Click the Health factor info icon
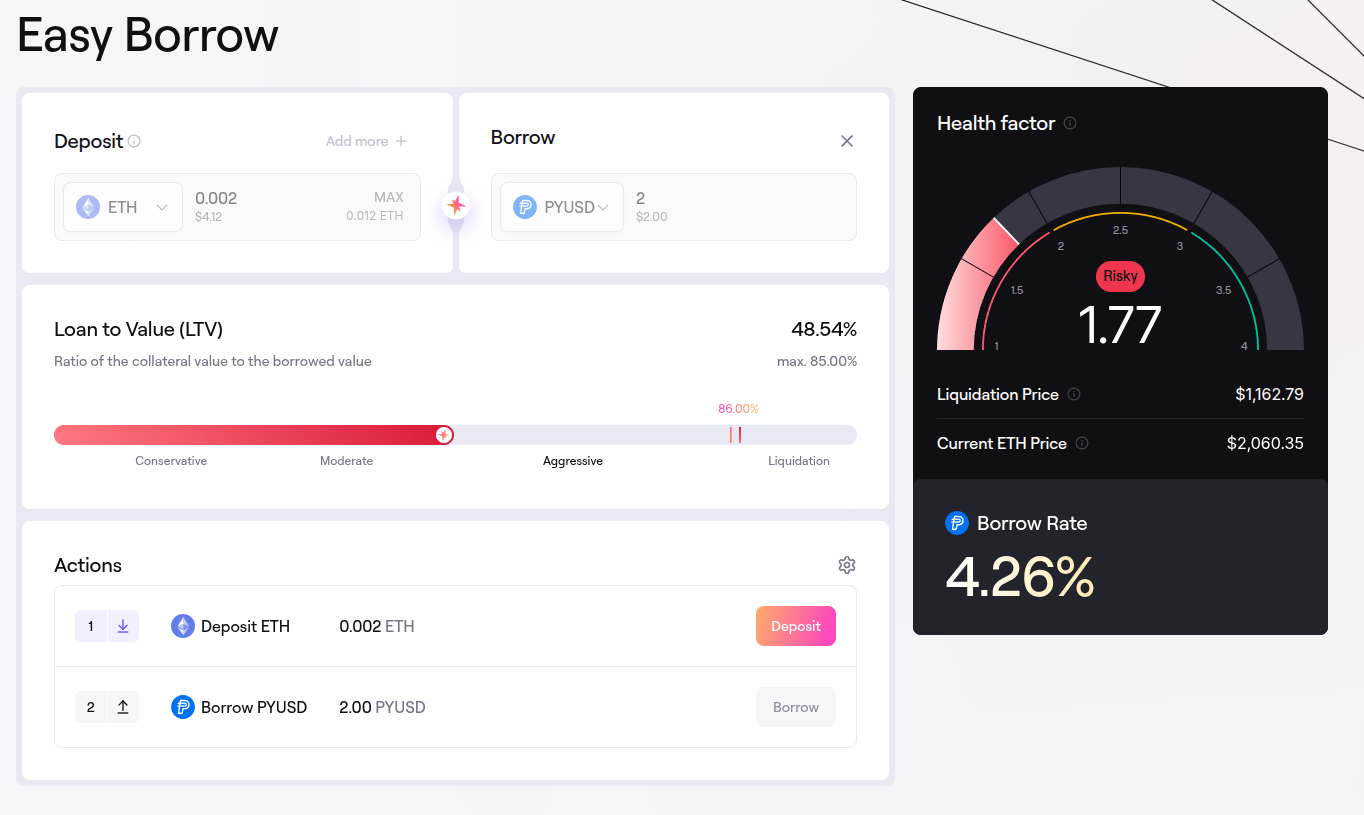Screen dimensions: 1364x815 tap(1070, 123)
